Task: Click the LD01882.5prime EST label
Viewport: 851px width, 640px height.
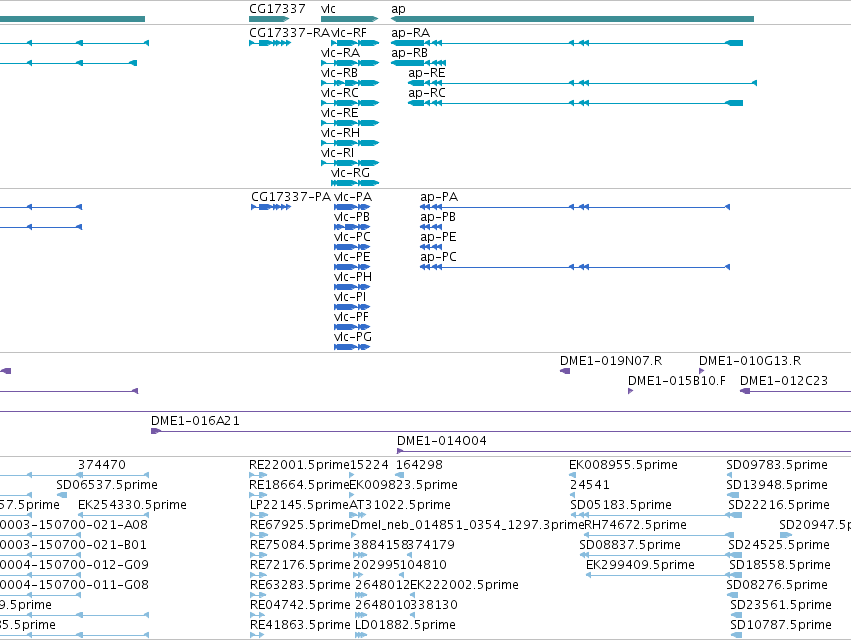Action: tap(405, 625)
